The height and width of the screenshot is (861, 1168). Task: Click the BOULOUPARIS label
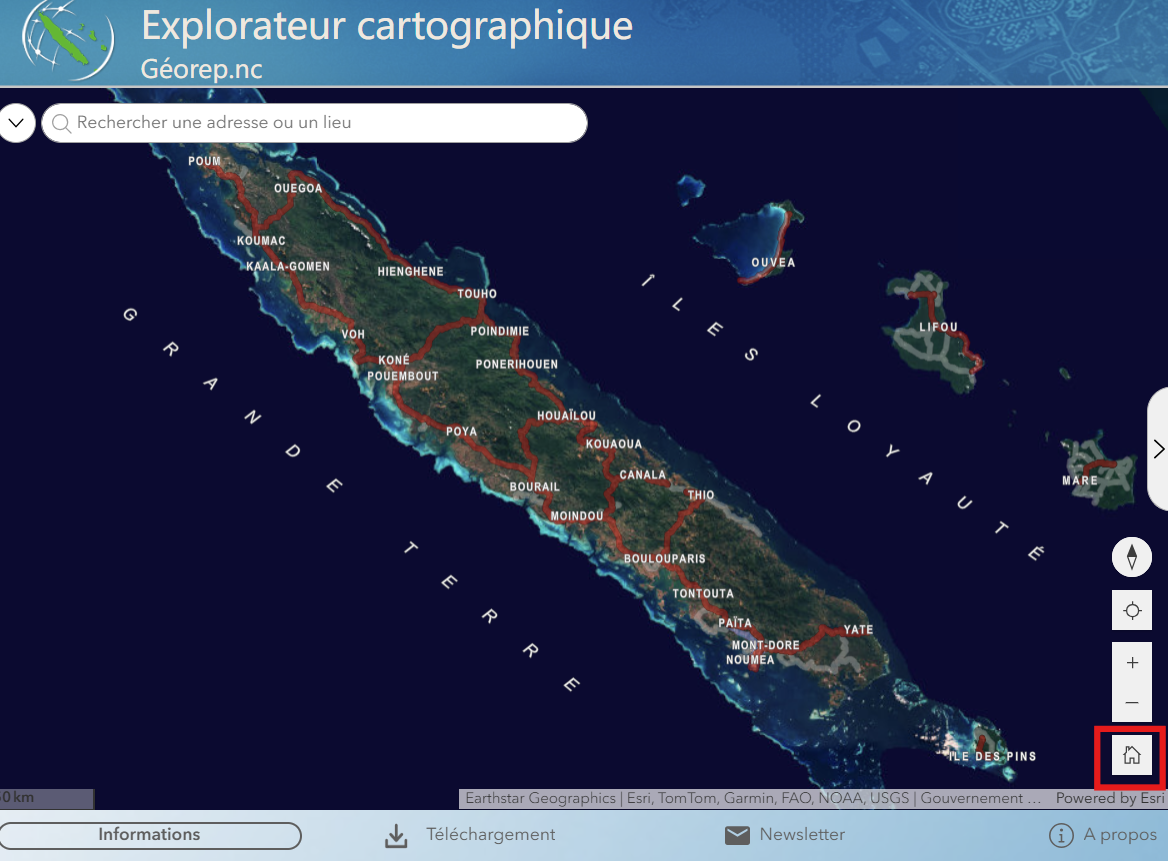[664, 559]
